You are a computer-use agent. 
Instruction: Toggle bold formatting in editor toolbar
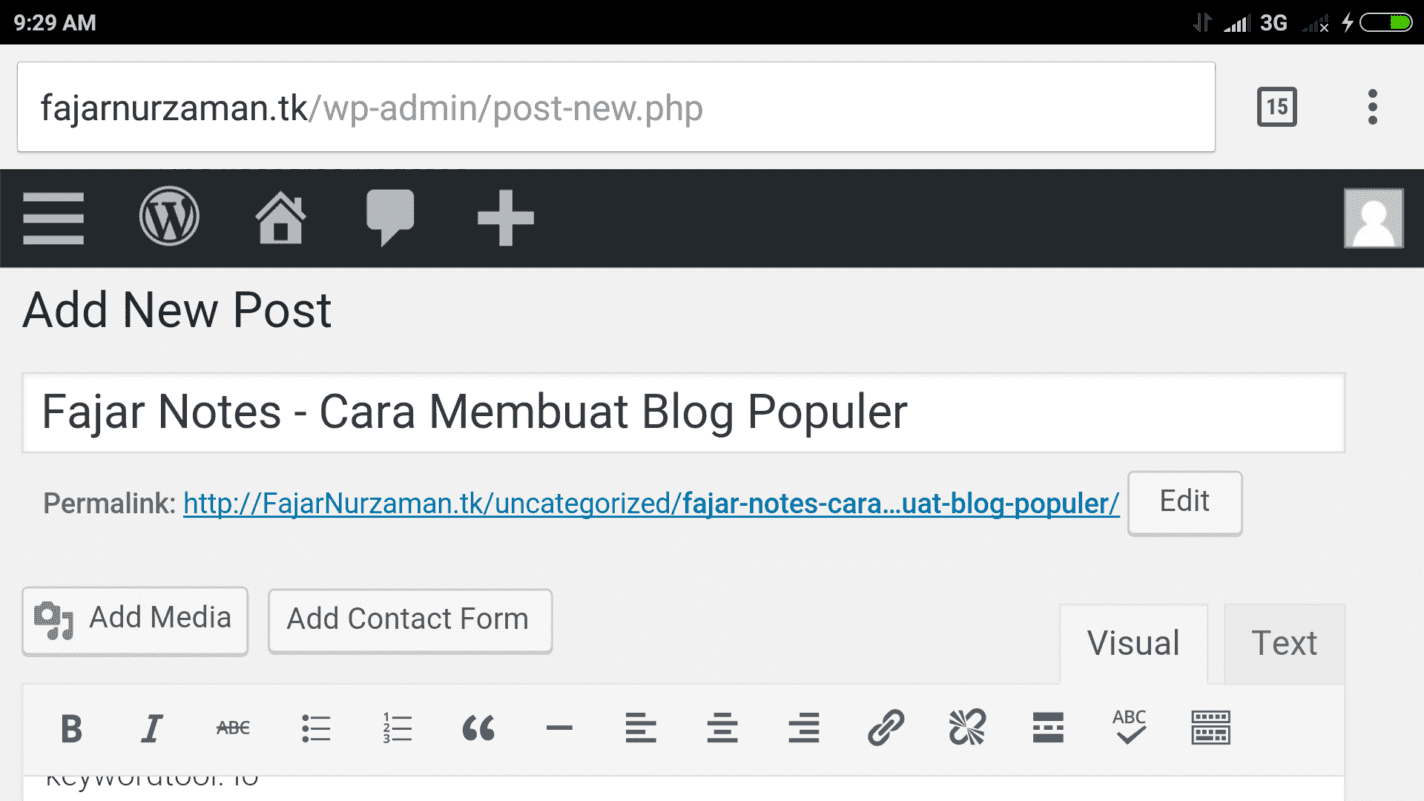(71, 728)
